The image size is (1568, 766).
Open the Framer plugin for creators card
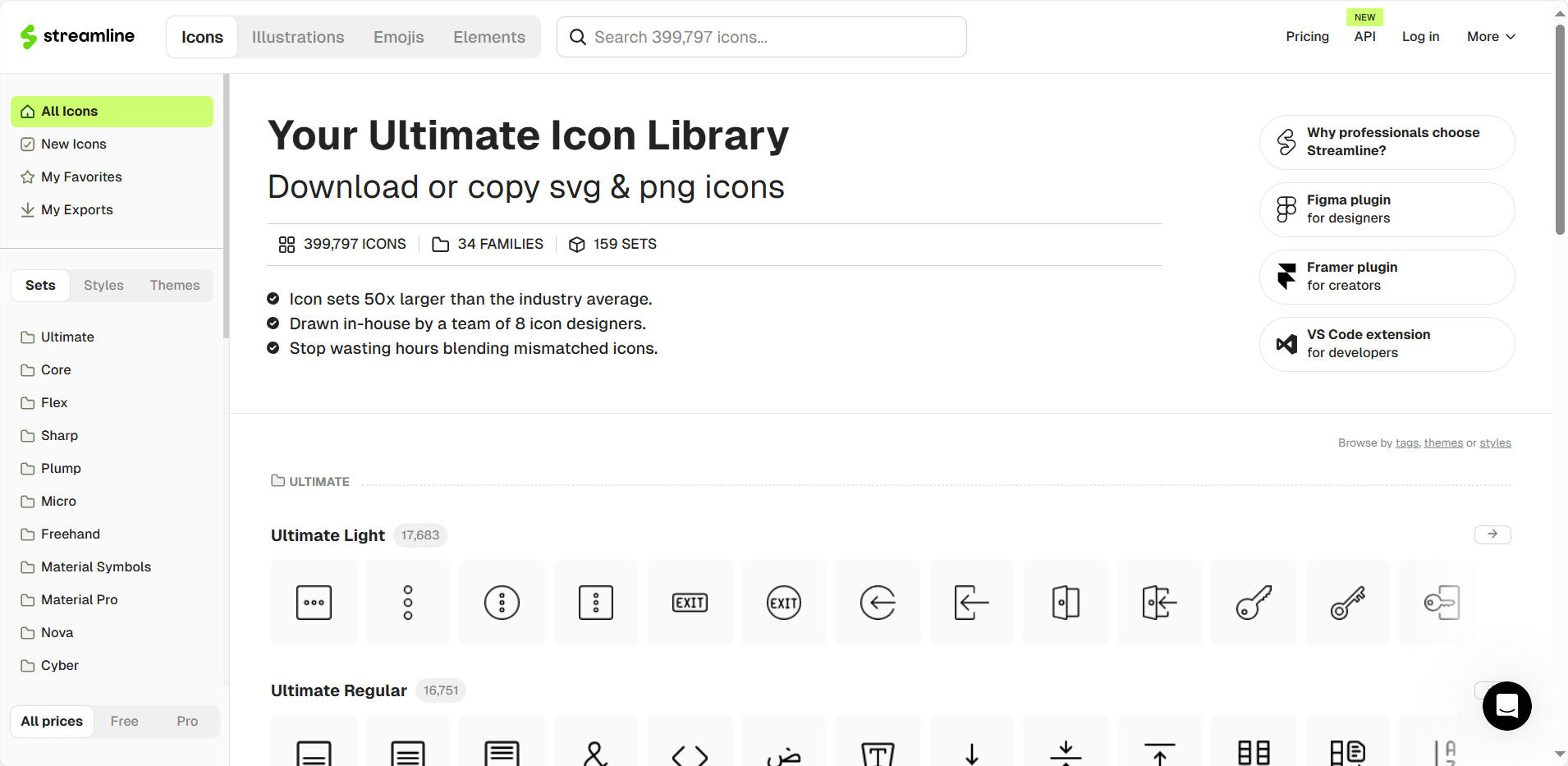coord(1387,277)
